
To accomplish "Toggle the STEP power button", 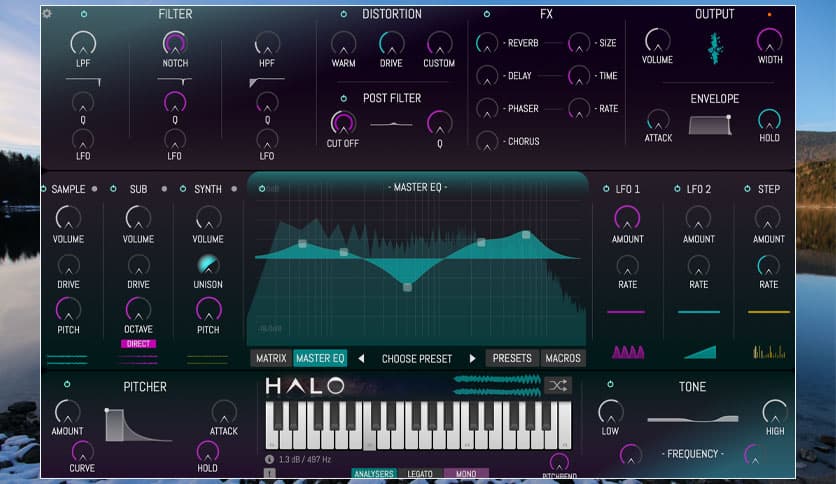I will (x=747, y=189).
